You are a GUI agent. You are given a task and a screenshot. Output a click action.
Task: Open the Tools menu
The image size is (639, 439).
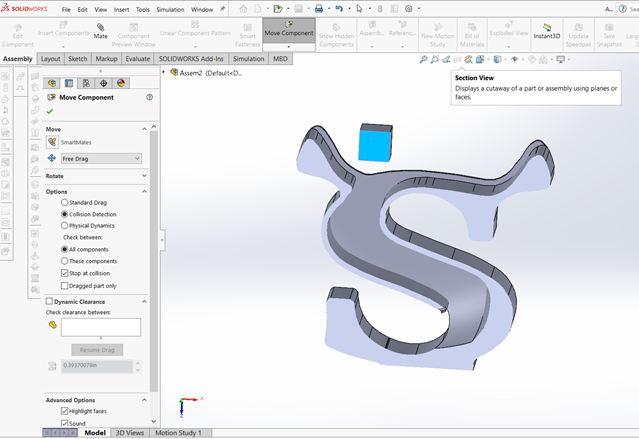click(x=143, y=9)
